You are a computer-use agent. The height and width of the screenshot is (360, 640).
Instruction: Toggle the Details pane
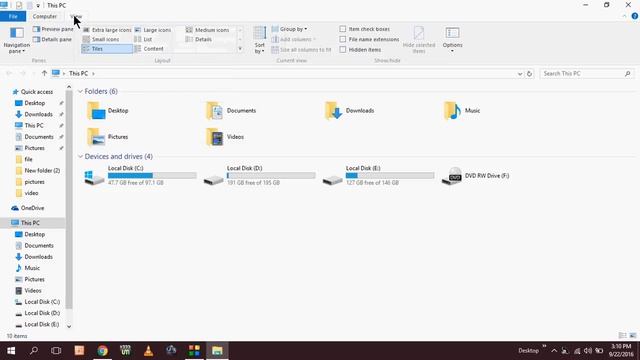coord(52,40)
